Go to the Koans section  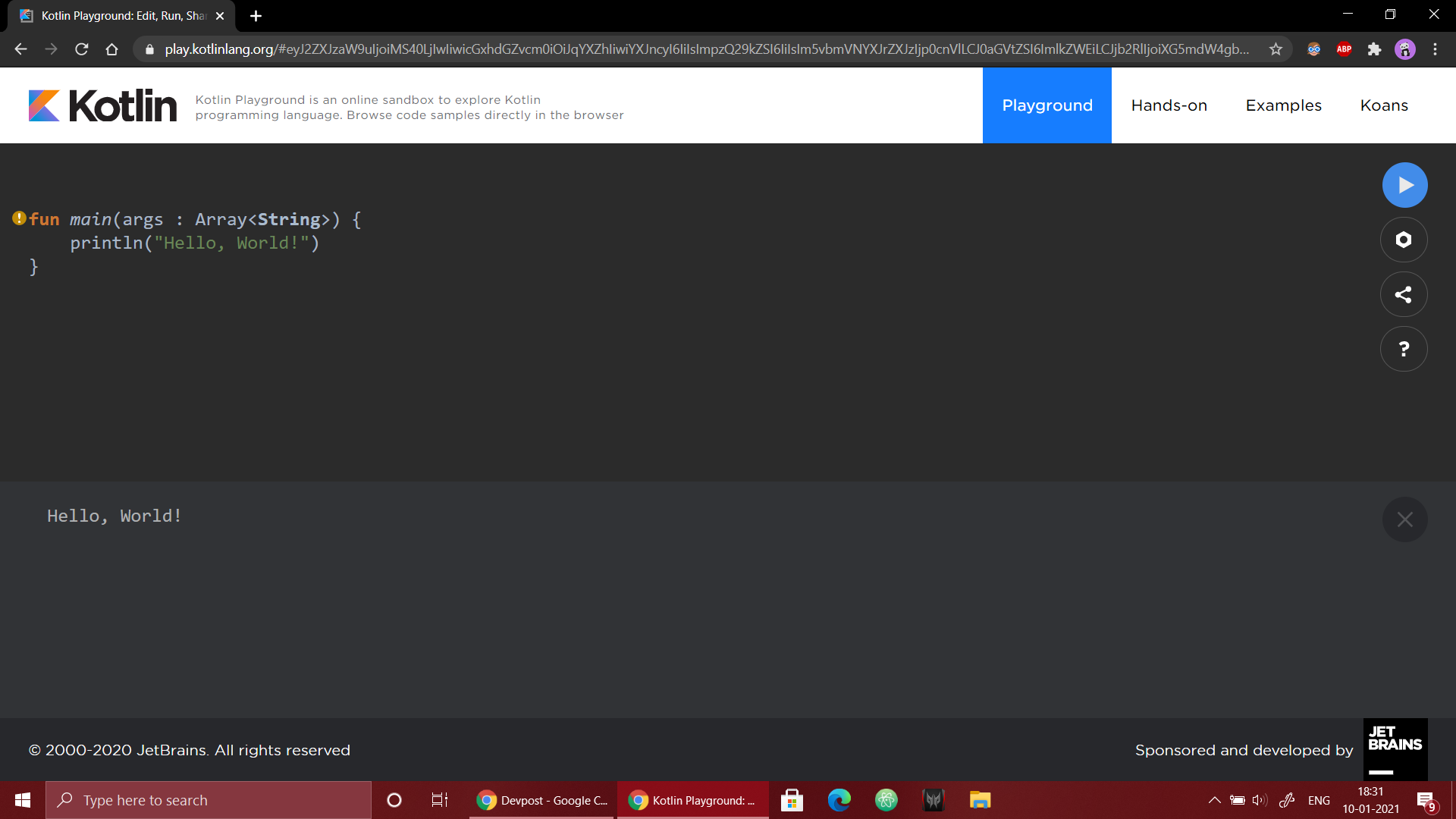pos(1384,105)
